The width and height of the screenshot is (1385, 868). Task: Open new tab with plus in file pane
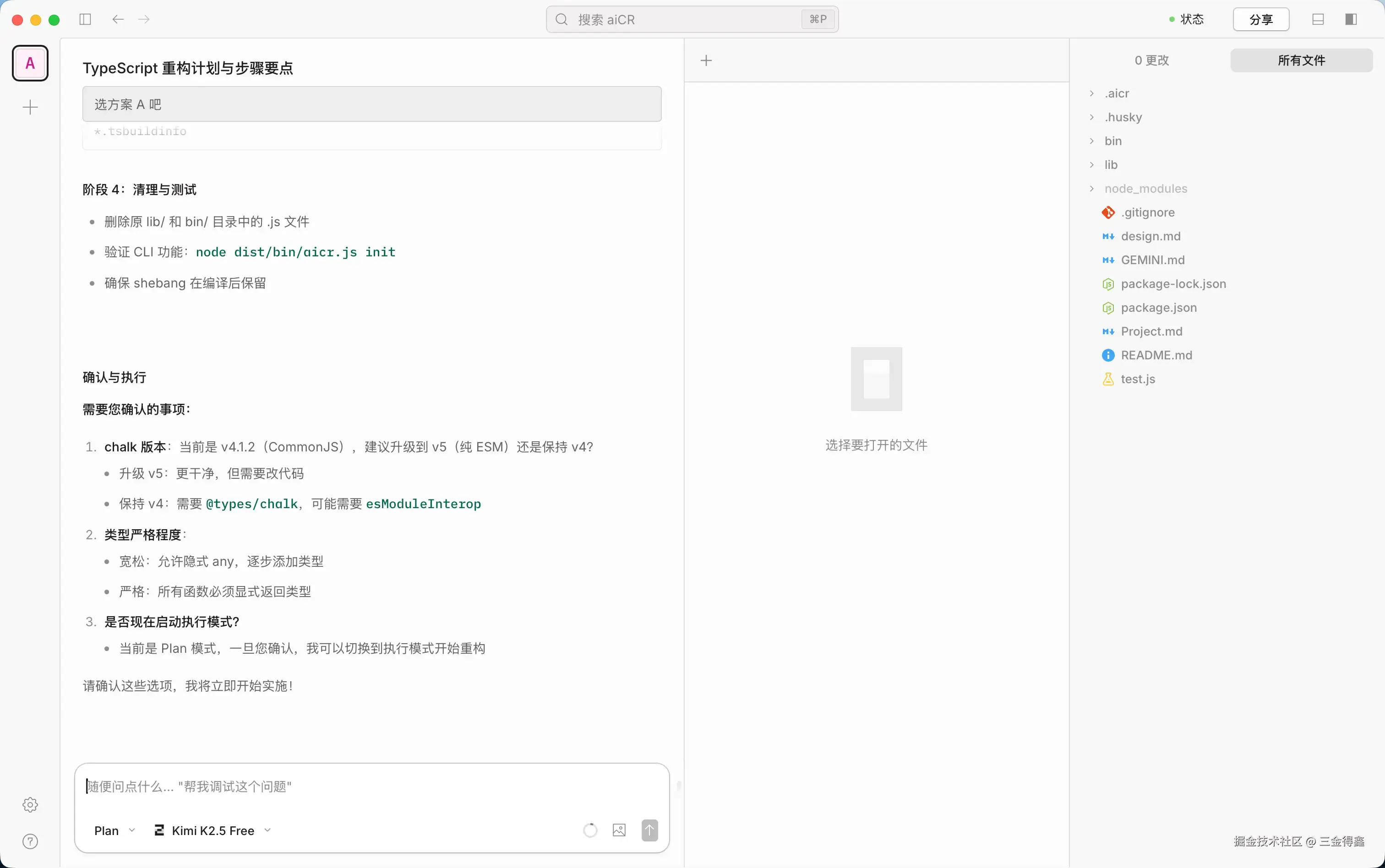pyautogui.click(x=706, y=60)
